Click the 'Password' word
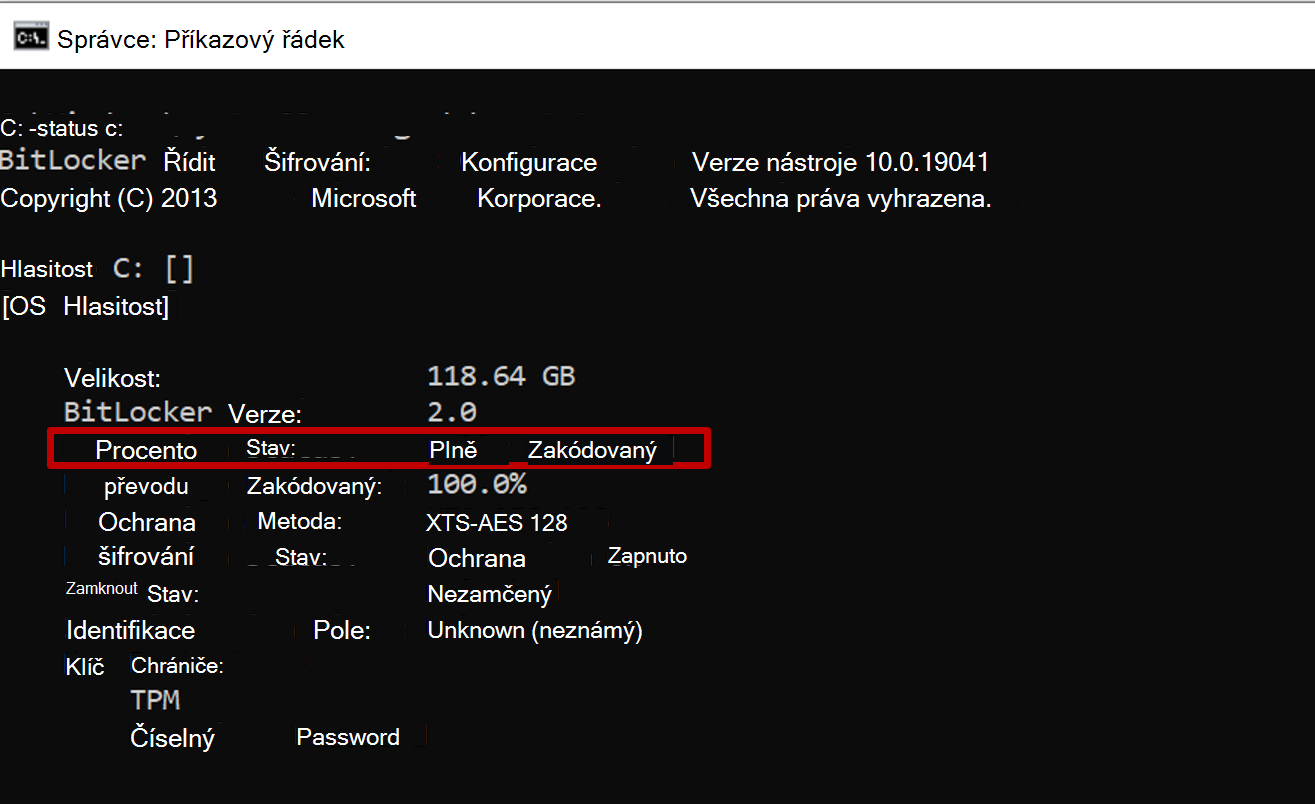 tap(348, 738)
